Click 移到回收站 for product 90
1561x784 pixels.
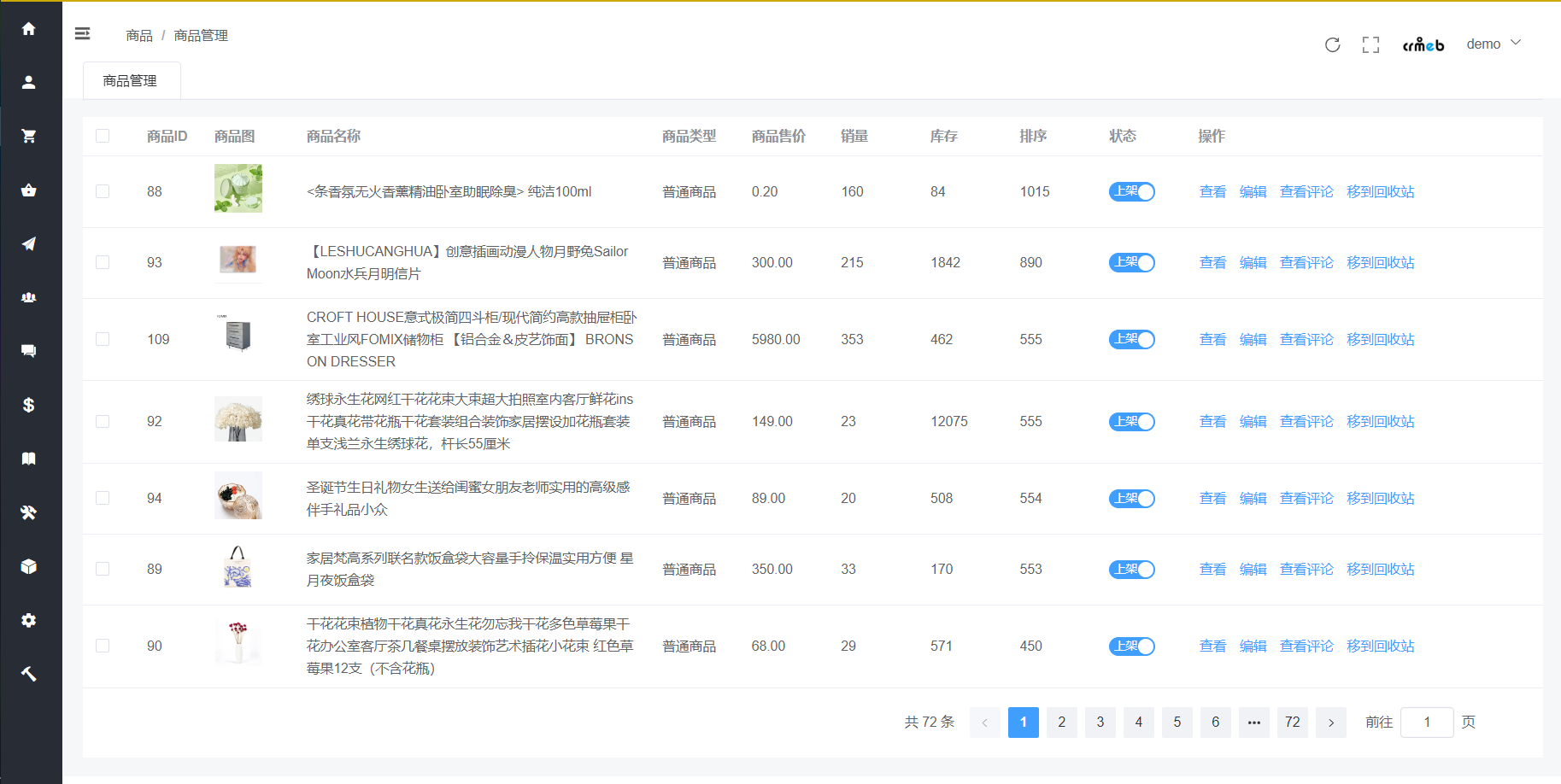(1381, 646)
